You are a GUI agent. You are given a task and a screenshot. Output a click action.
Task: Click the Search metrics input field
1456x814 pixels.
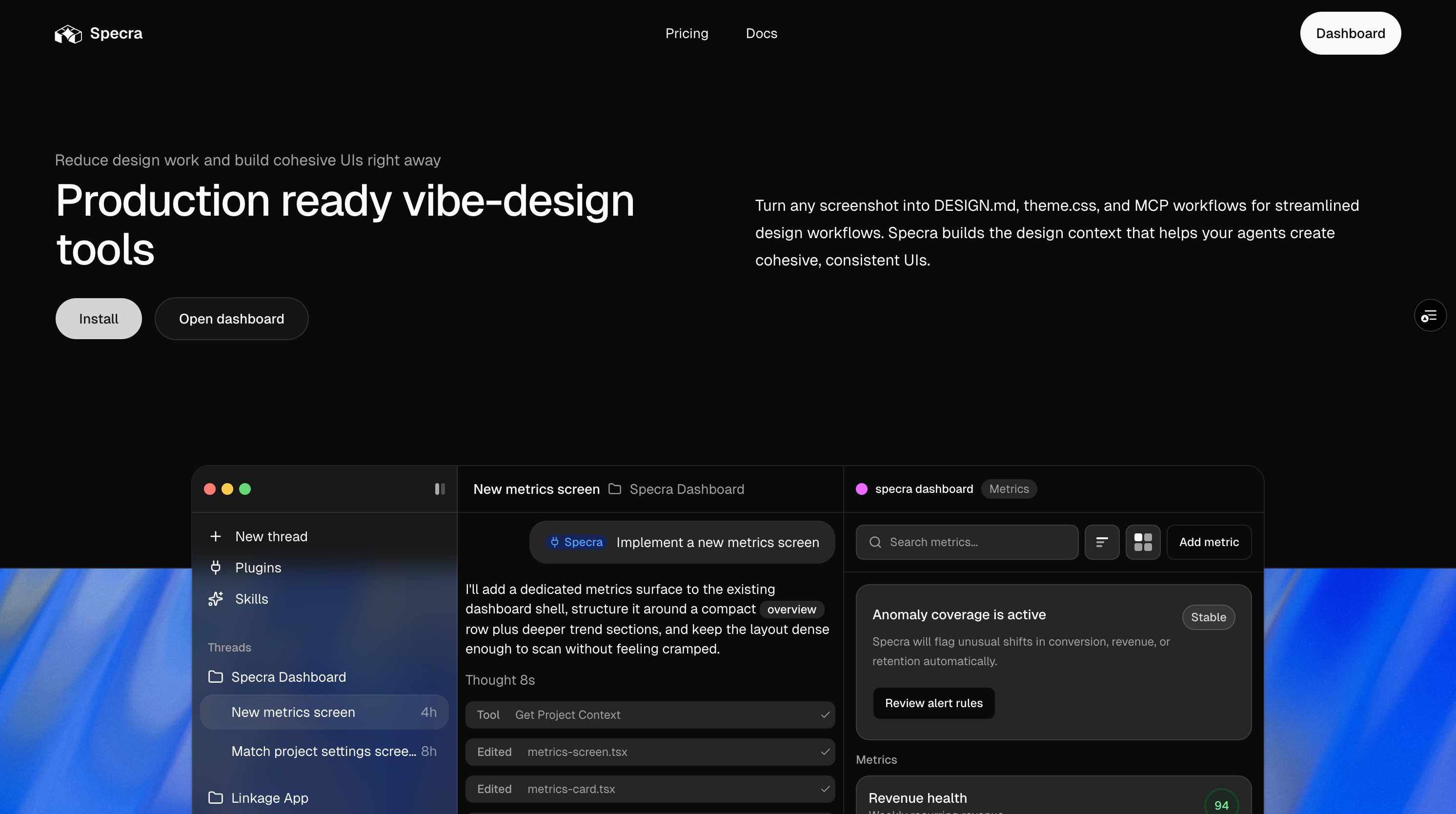(967, 543)
